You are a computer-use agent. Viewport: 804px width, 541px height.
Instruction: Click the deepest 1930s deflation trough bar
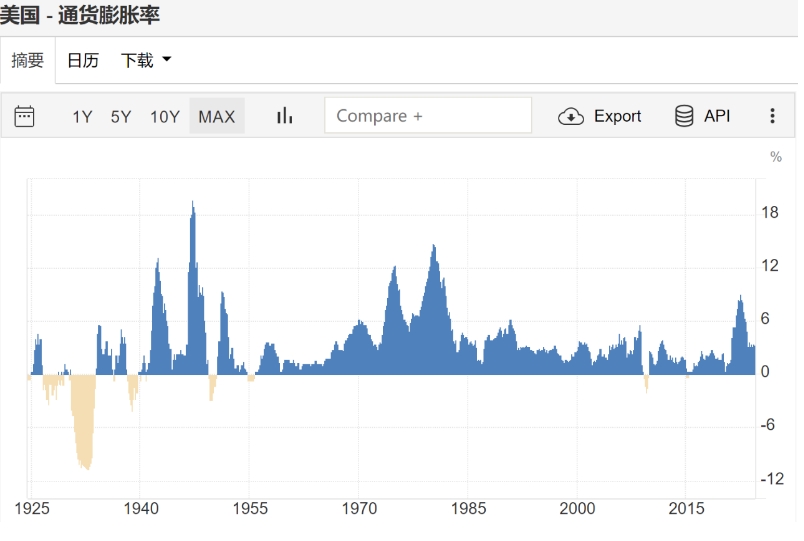[88, 422]
